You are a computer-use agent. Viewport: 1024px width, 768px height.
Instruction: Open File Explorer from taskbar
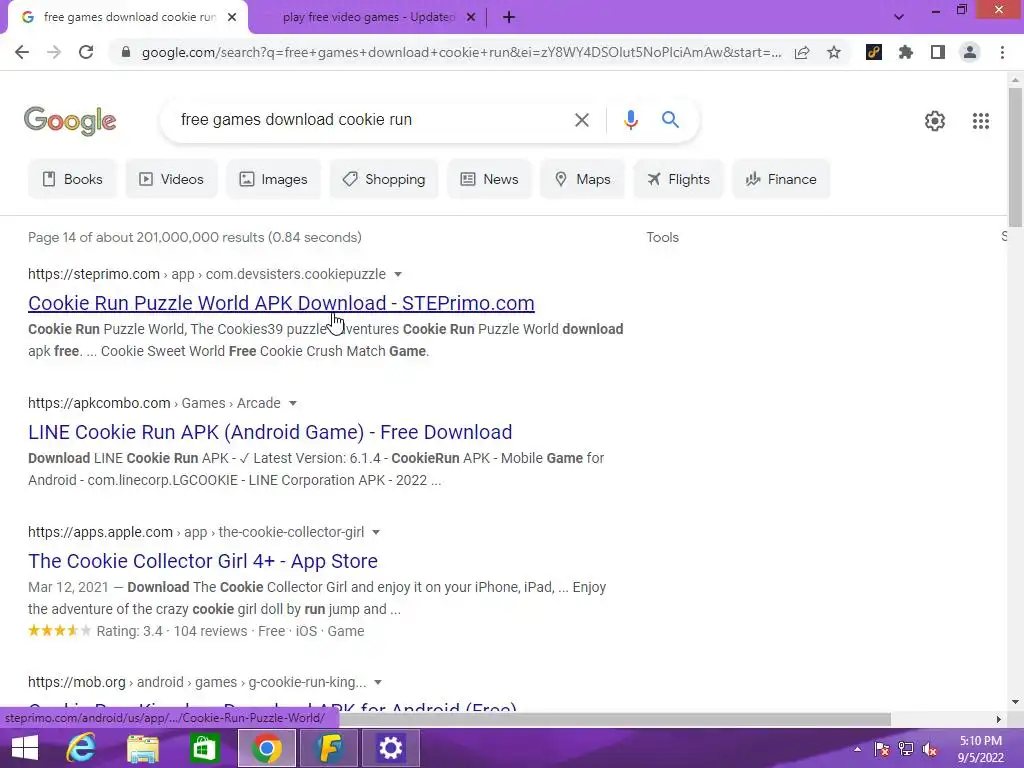coord(142,748)
